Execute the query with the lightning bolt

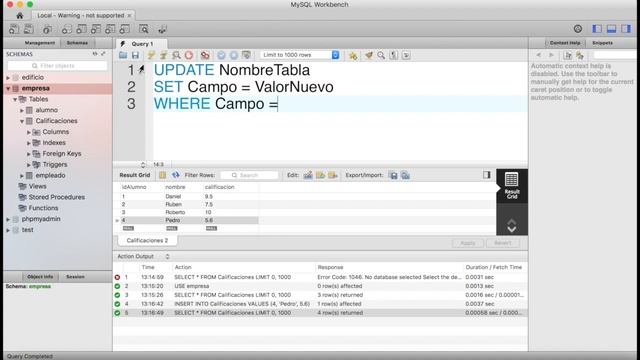pyautogui.click(x=151, y=55)
